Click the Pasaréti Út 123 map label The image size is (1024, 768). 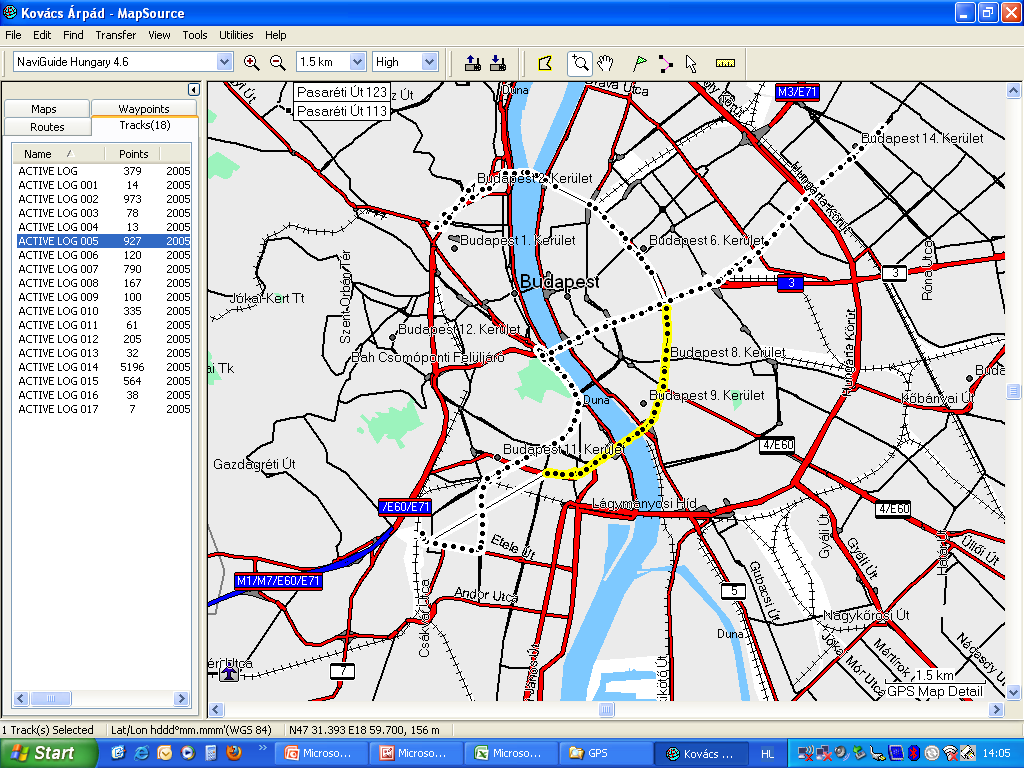click(x=342, y=92)
